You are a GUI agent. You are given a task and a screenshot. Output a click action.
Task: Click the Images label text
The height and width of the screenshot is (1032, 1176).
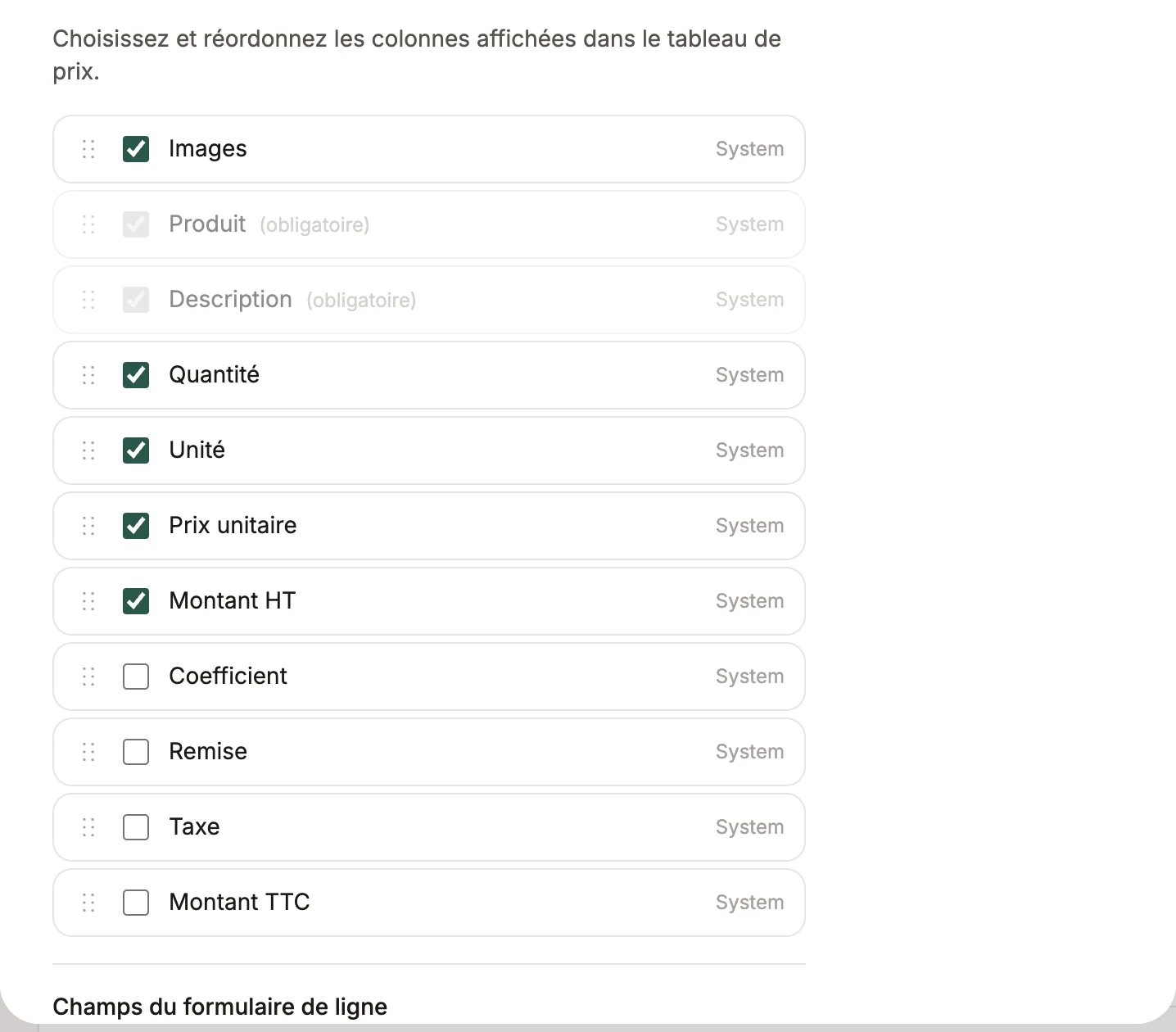click(208, 149)
